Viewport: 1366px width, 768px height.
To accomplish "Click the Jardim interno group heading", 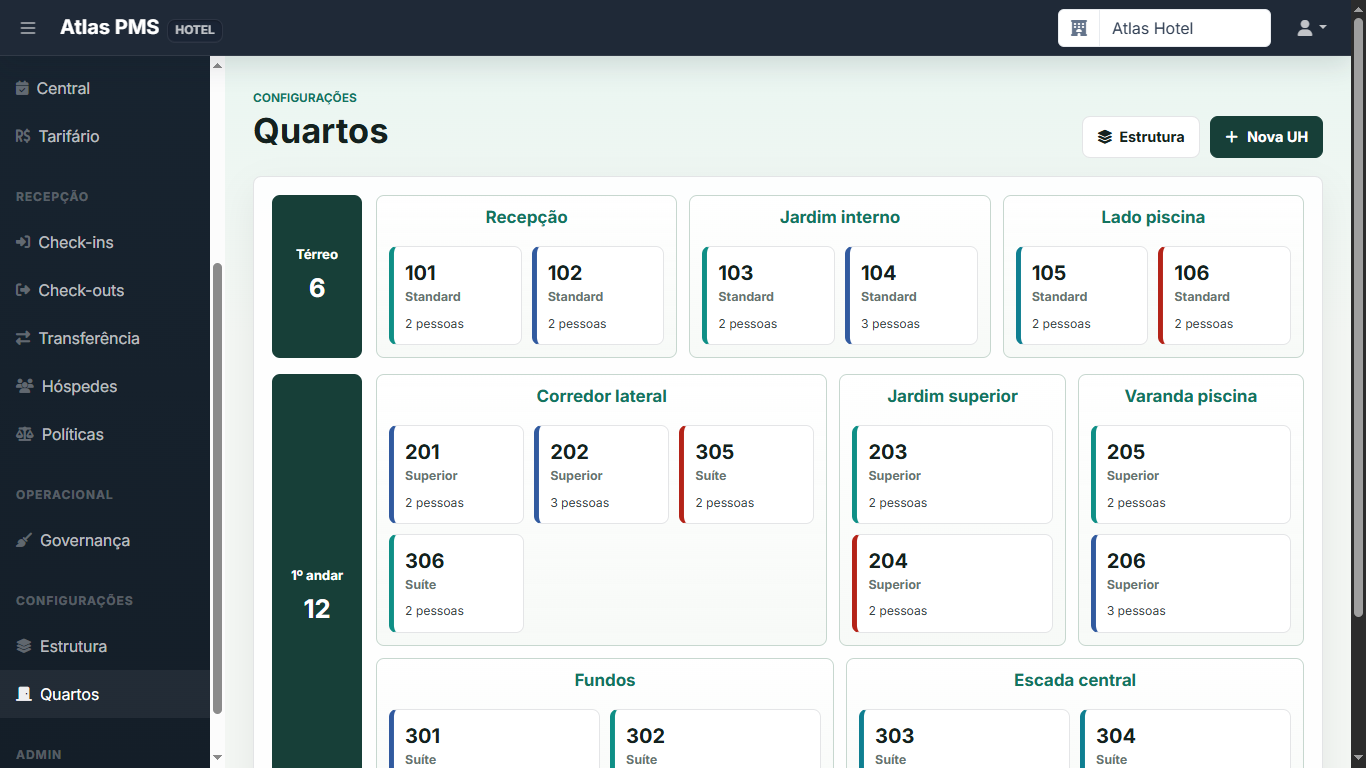I will click(x=840, y=217).
